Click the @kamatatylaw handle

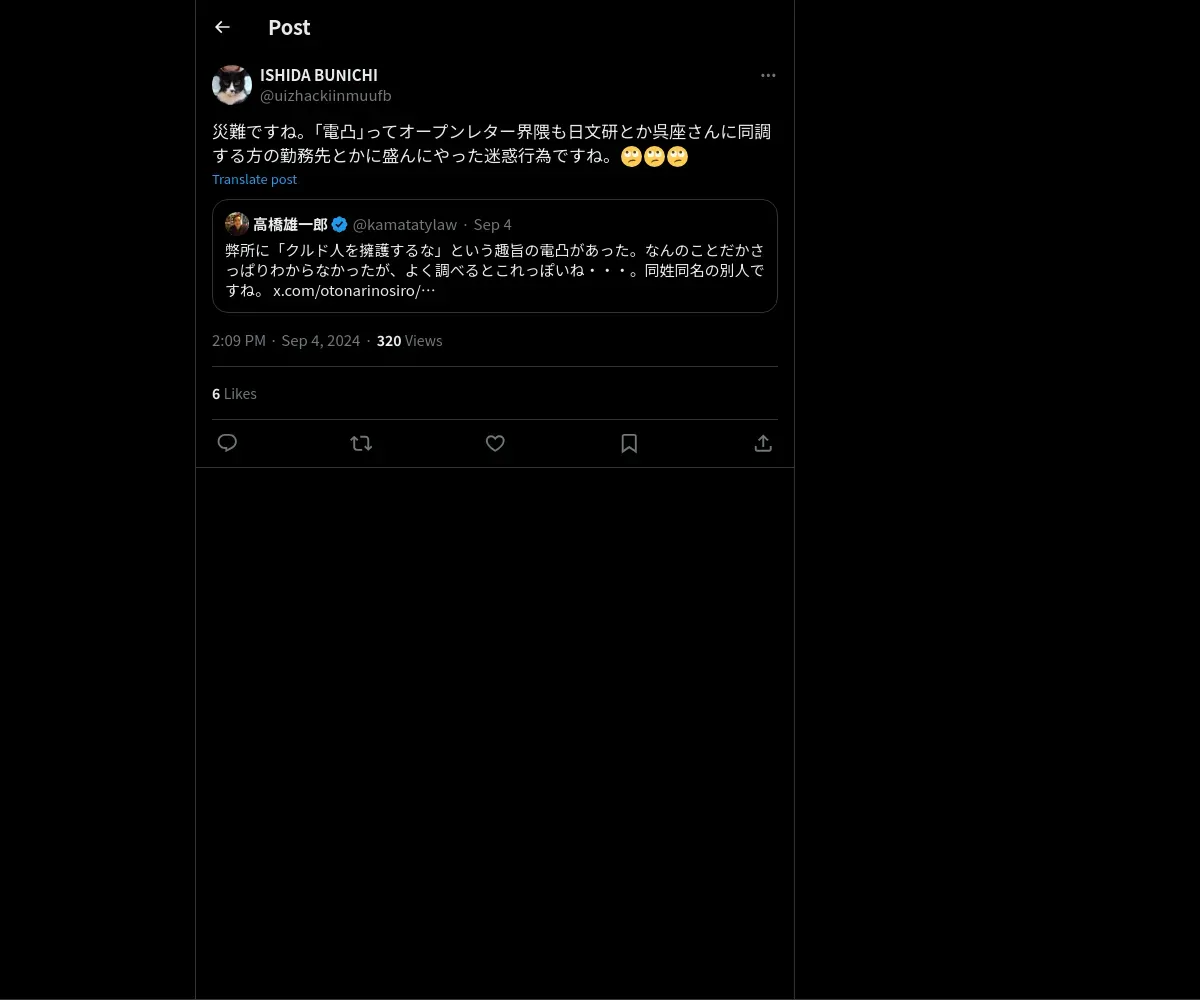point(405,224)
